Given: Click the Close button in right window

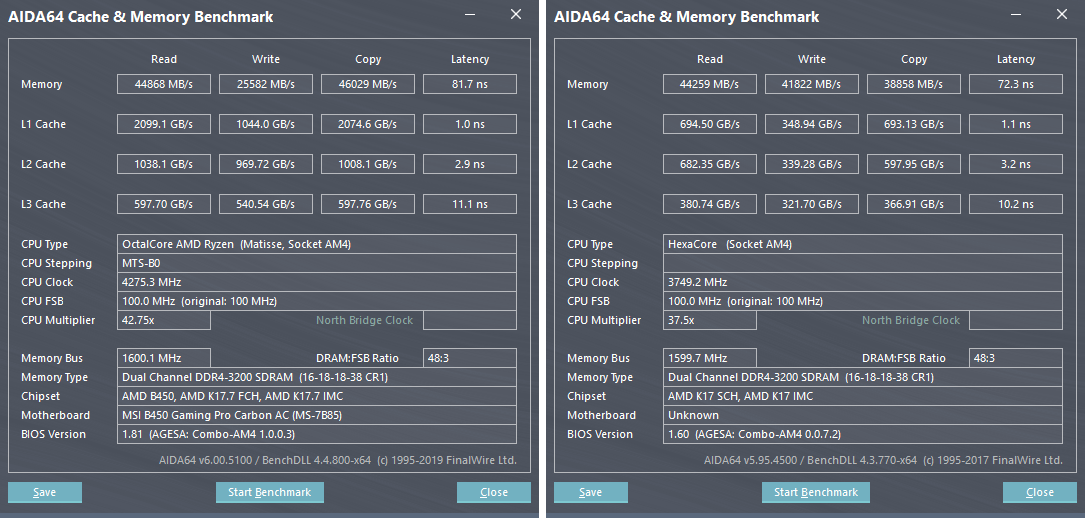Looking at the screenshot, I should point(1040,492).
